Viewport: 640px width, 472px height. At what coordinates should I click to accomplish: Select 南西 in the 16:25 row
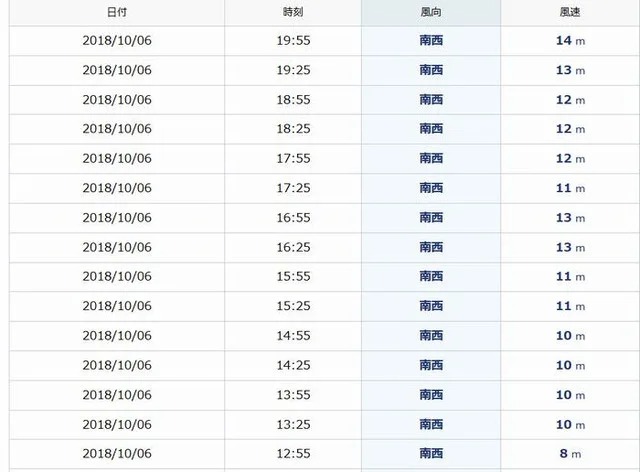[x=431, y=247]
